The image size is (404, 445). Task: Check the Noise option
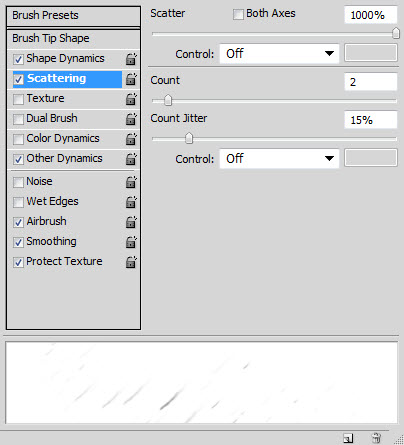18,182
